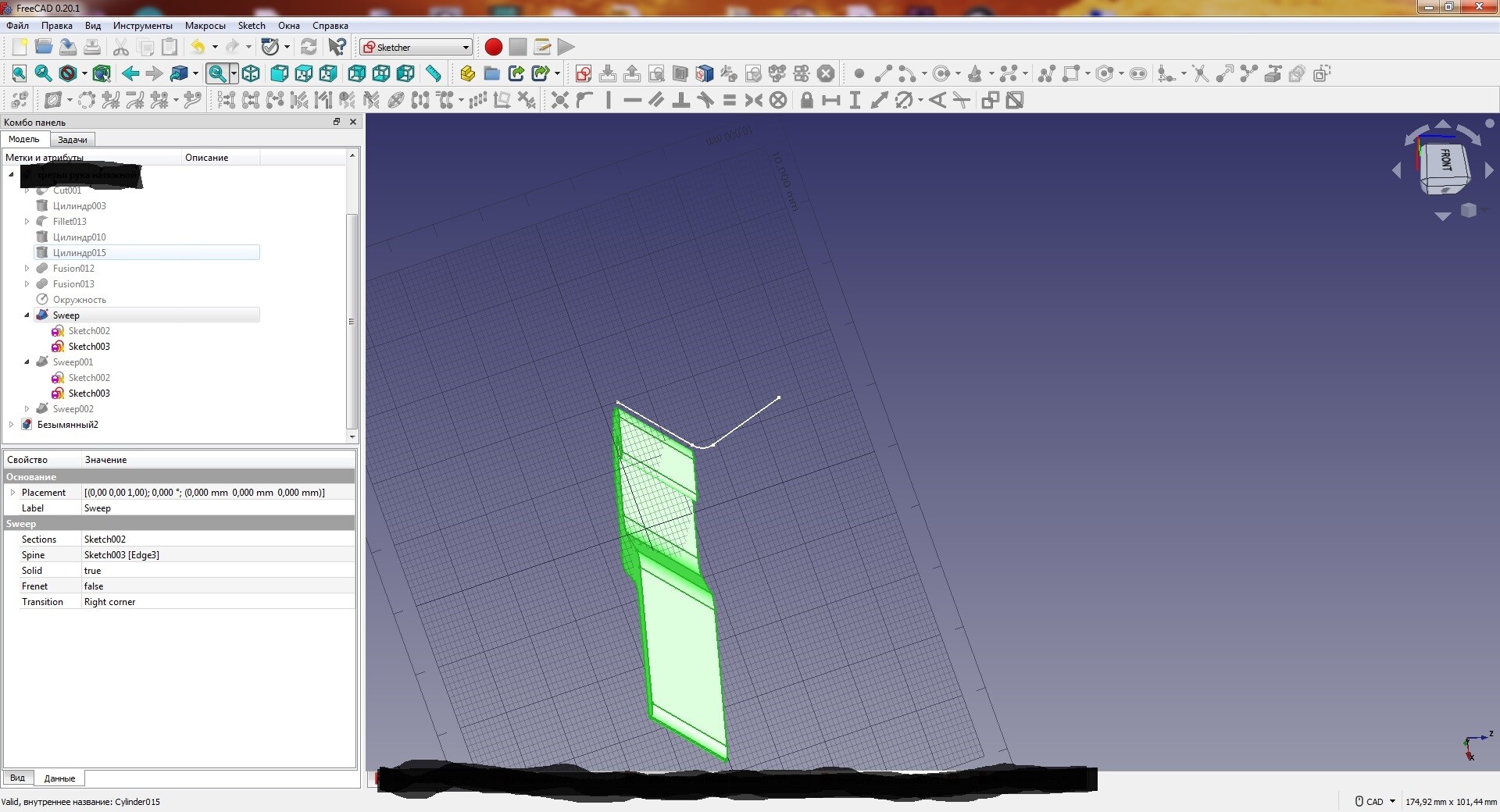This screenshot has width=1500, height=812.
Task: Toggle Frenet property value false
Action: (x=94, y=586)
